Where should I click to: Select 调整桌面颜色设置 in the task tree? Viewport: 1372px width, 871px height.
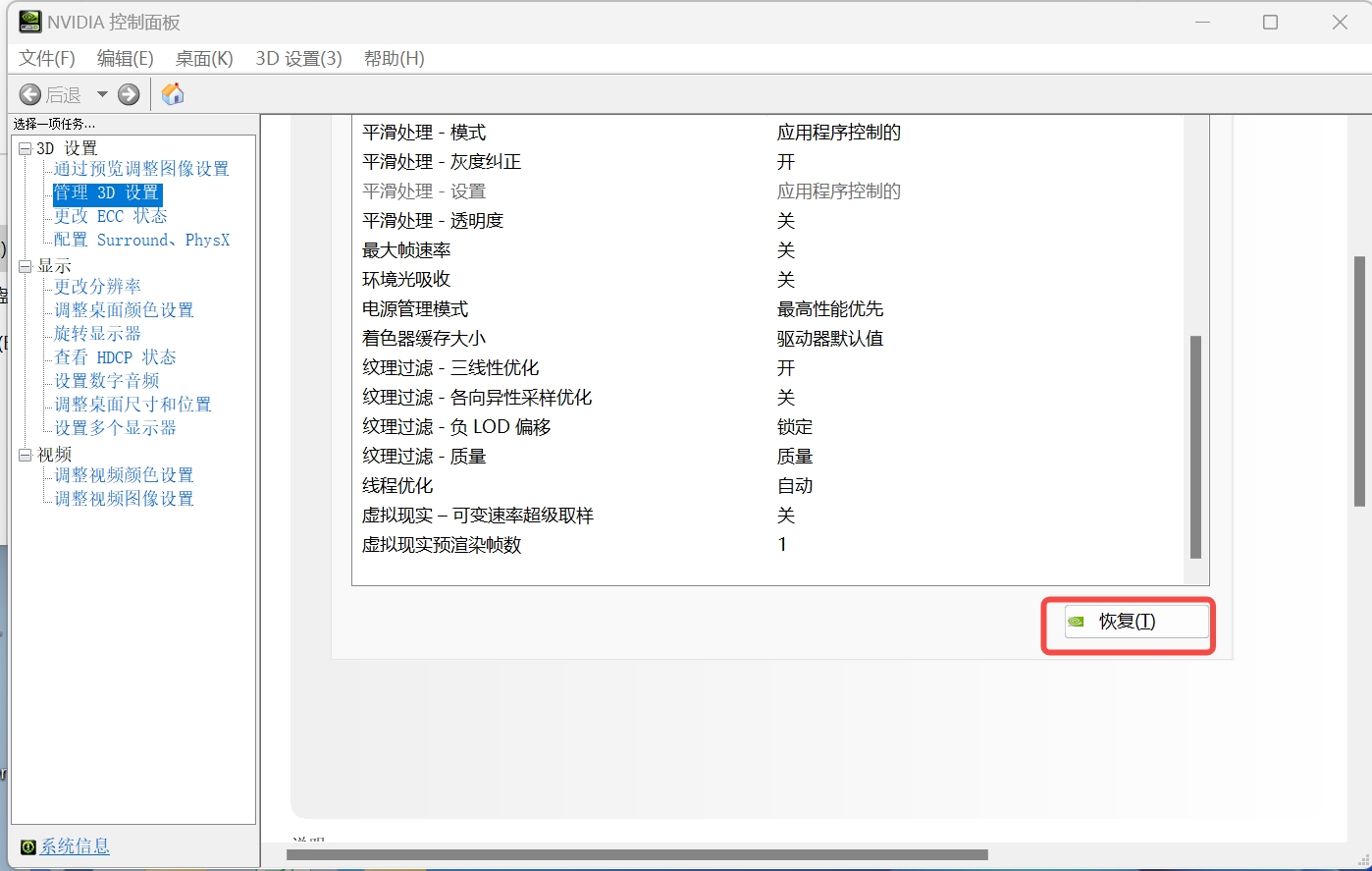click(x=125, y=310)
